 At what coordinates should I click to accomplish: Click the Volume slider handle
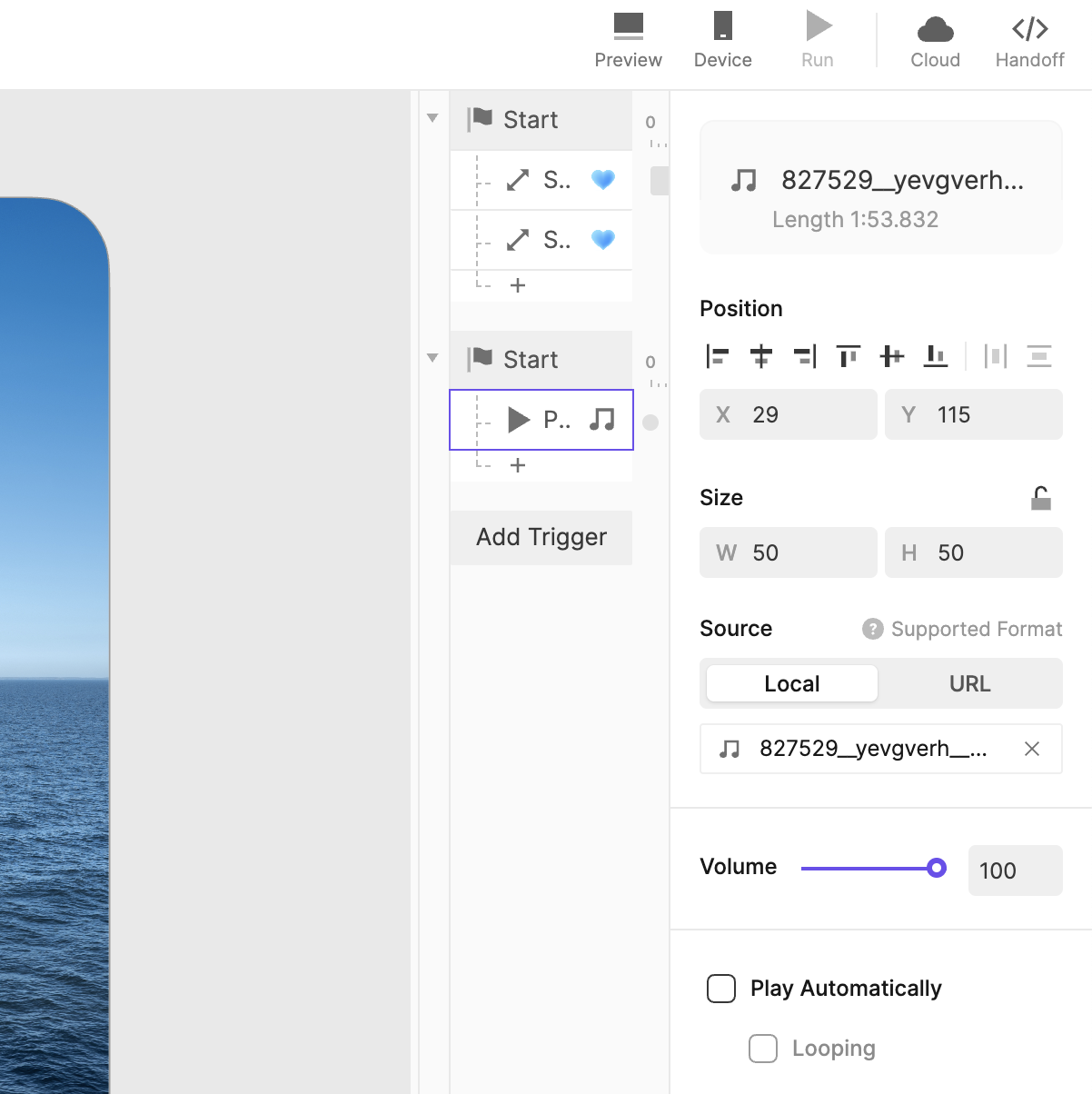[937, 869]
